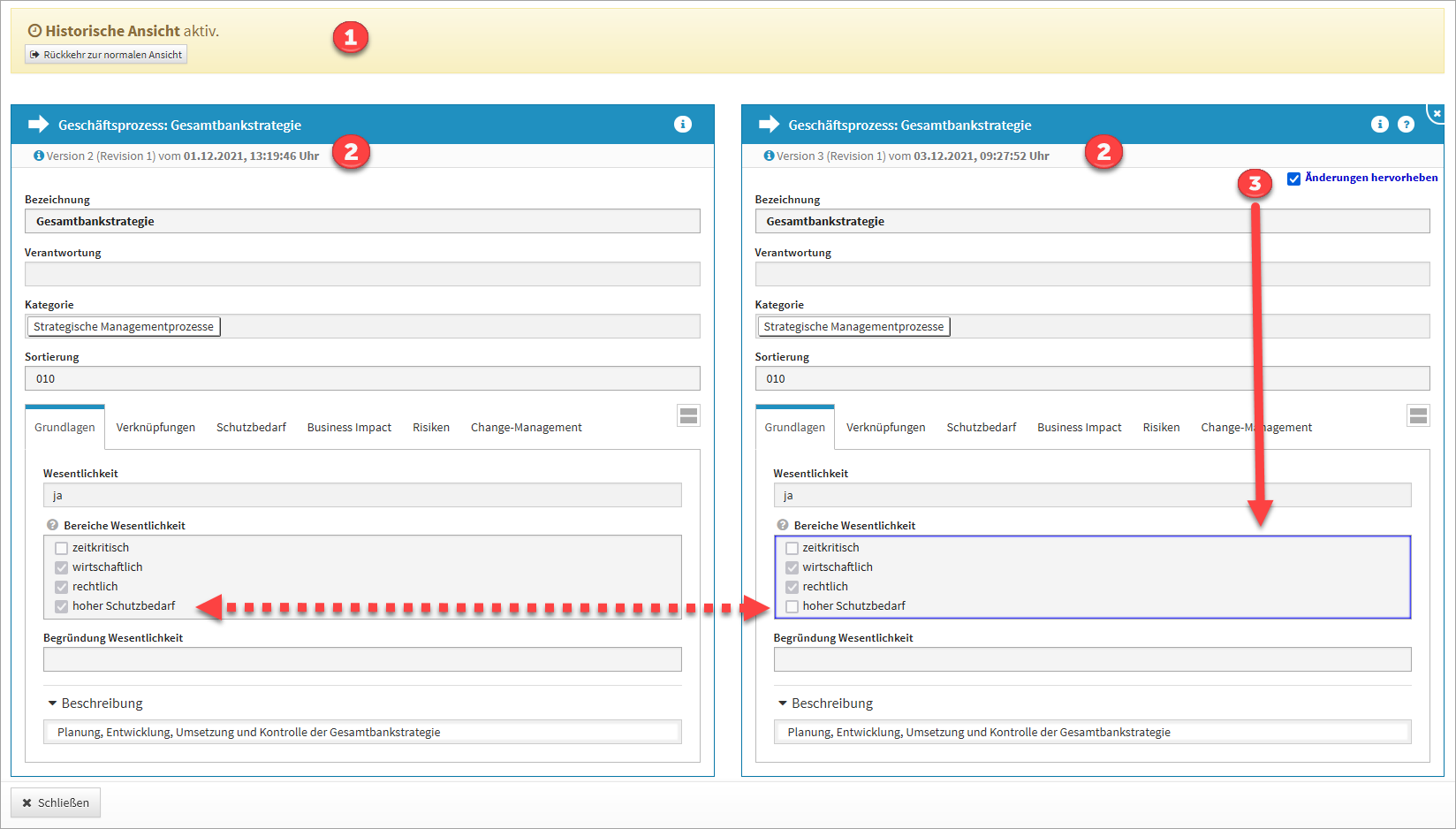Open help question mark icon in right header
The height and width of the screenshot is (829, 1456).
tap(1406, 125)
